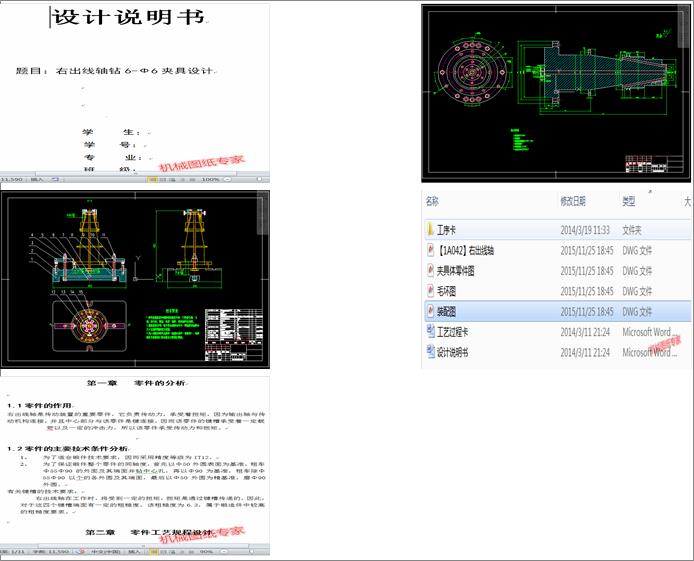This screenshot has width=694, height=561.
Task: Click 文件夹 type of the 工序卡 row
Action: pyautogui.click(x=632, y=230)
